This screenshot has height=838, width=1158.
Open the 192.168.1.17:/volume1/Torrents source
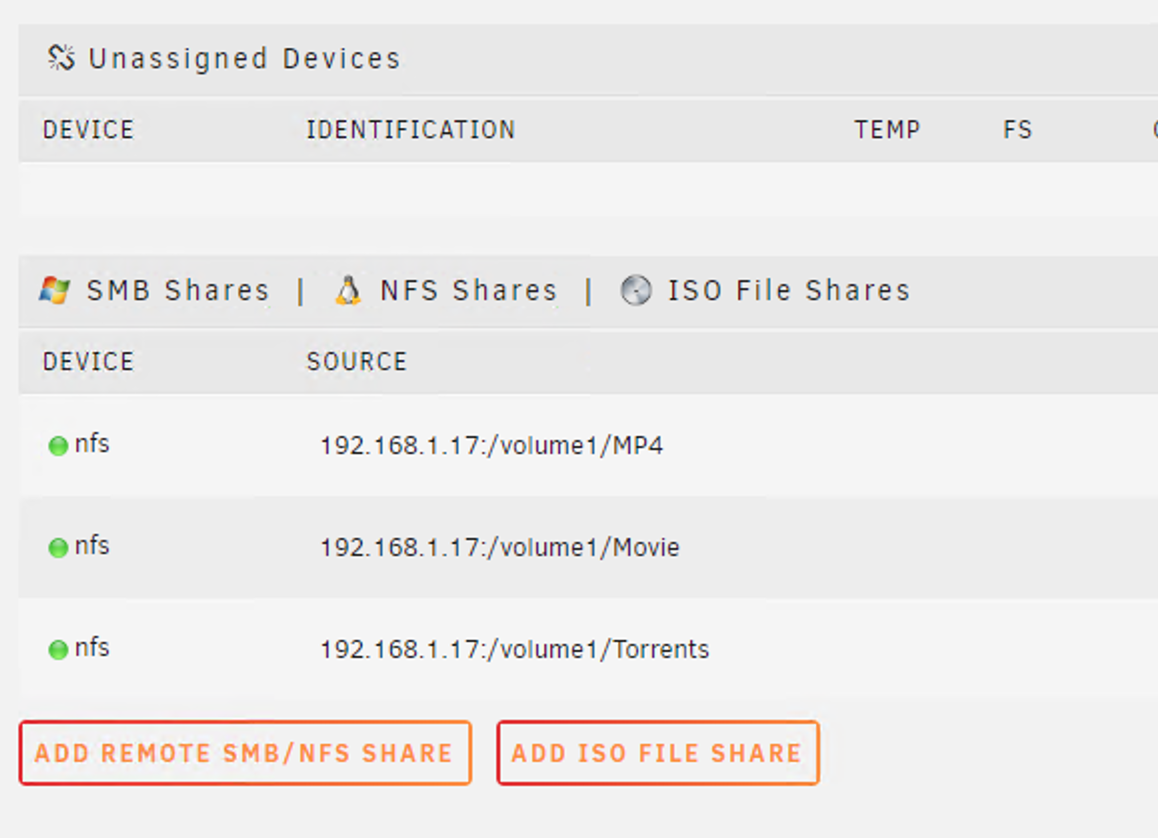pyautogui.click(x=514, y=650)
